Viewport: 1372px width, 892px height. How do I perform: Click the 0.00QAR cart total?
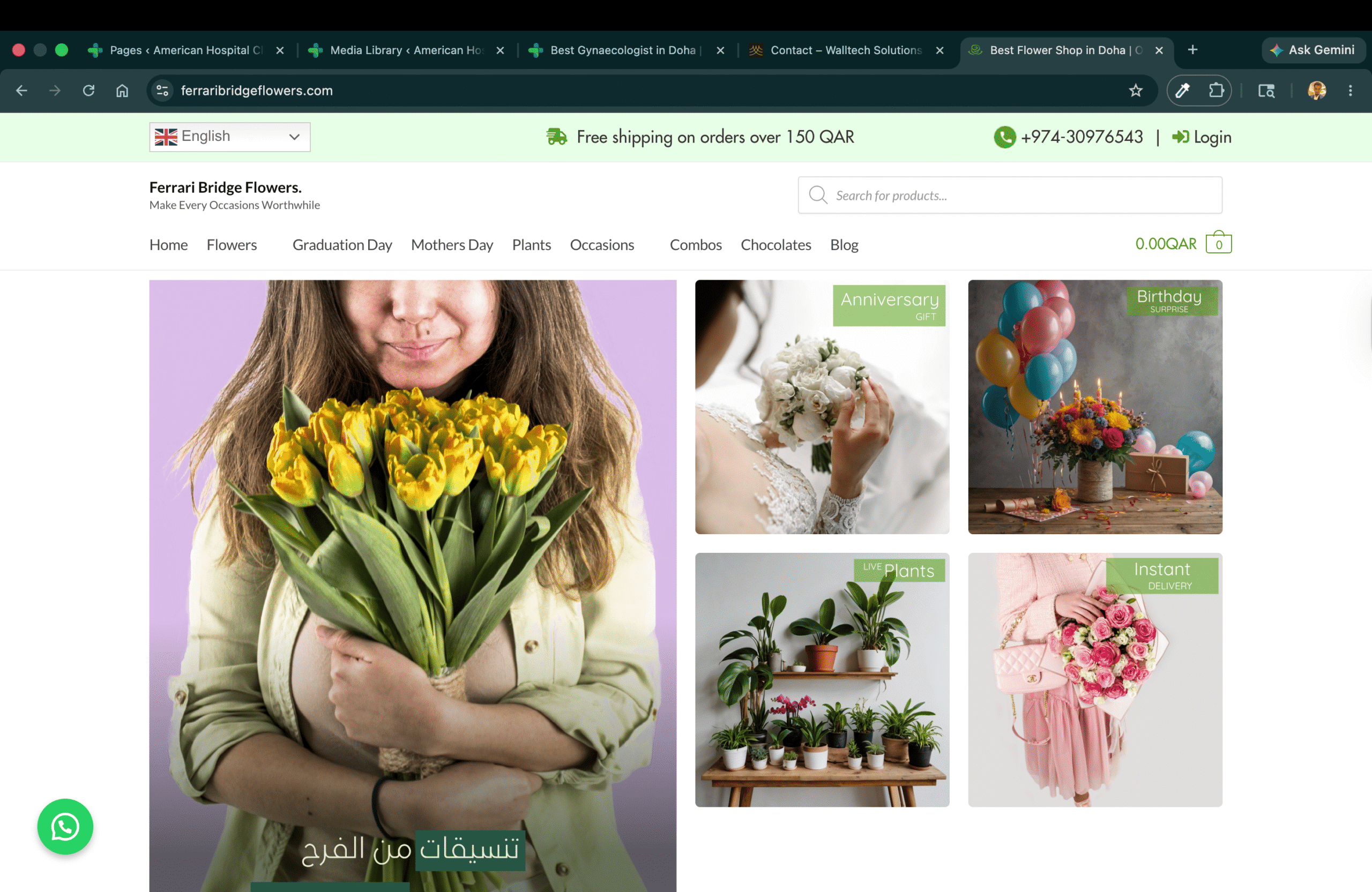pyautogui.click(x=1165, y=244)
